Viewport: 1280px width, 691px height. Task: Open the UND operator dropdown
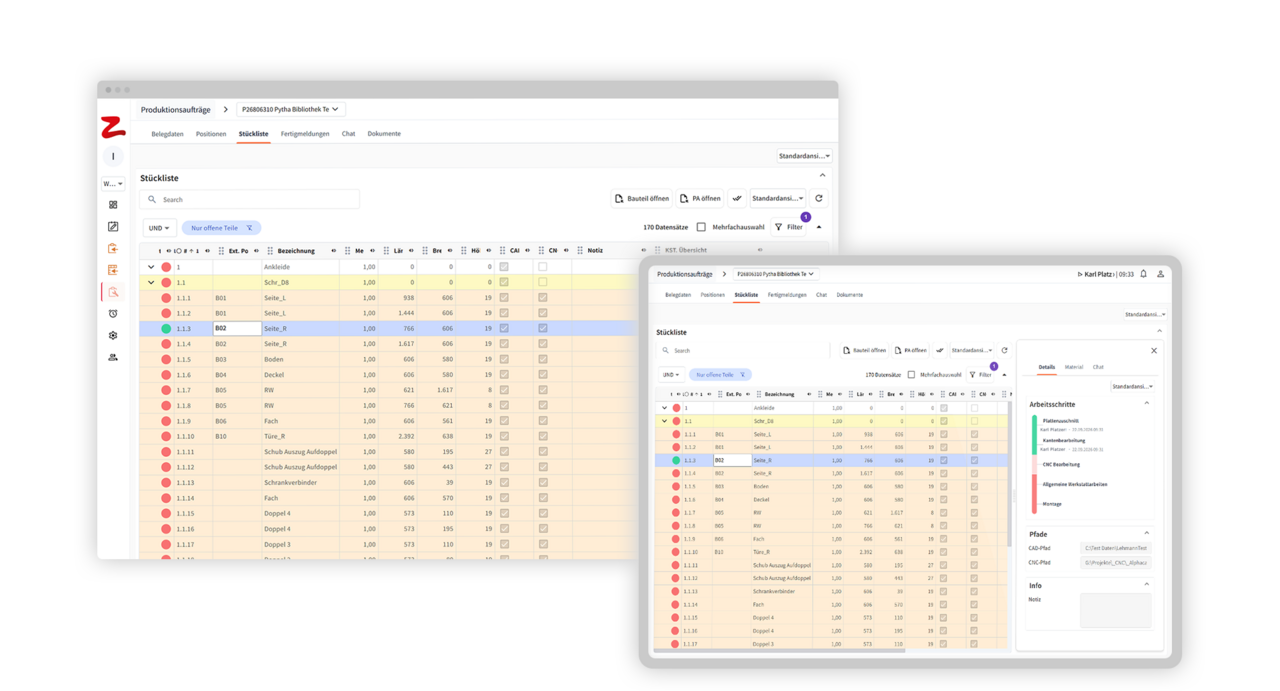pyautogui.click(x=159, y=228)
